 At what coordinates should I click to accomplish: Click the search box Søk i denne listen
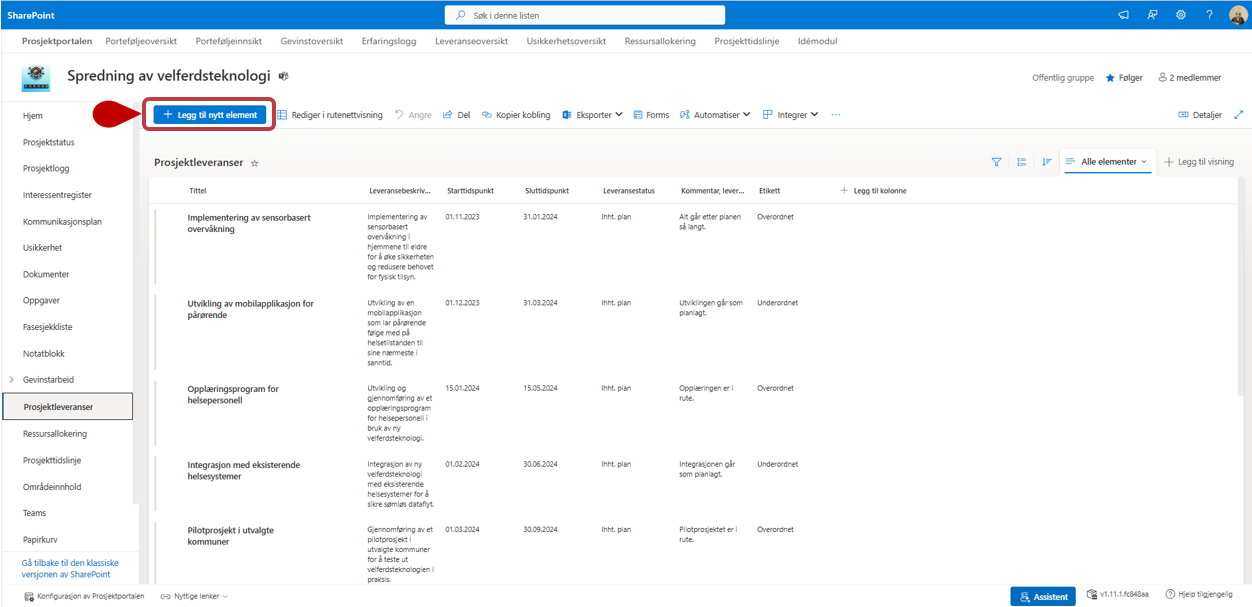click(x=585, y=15)
